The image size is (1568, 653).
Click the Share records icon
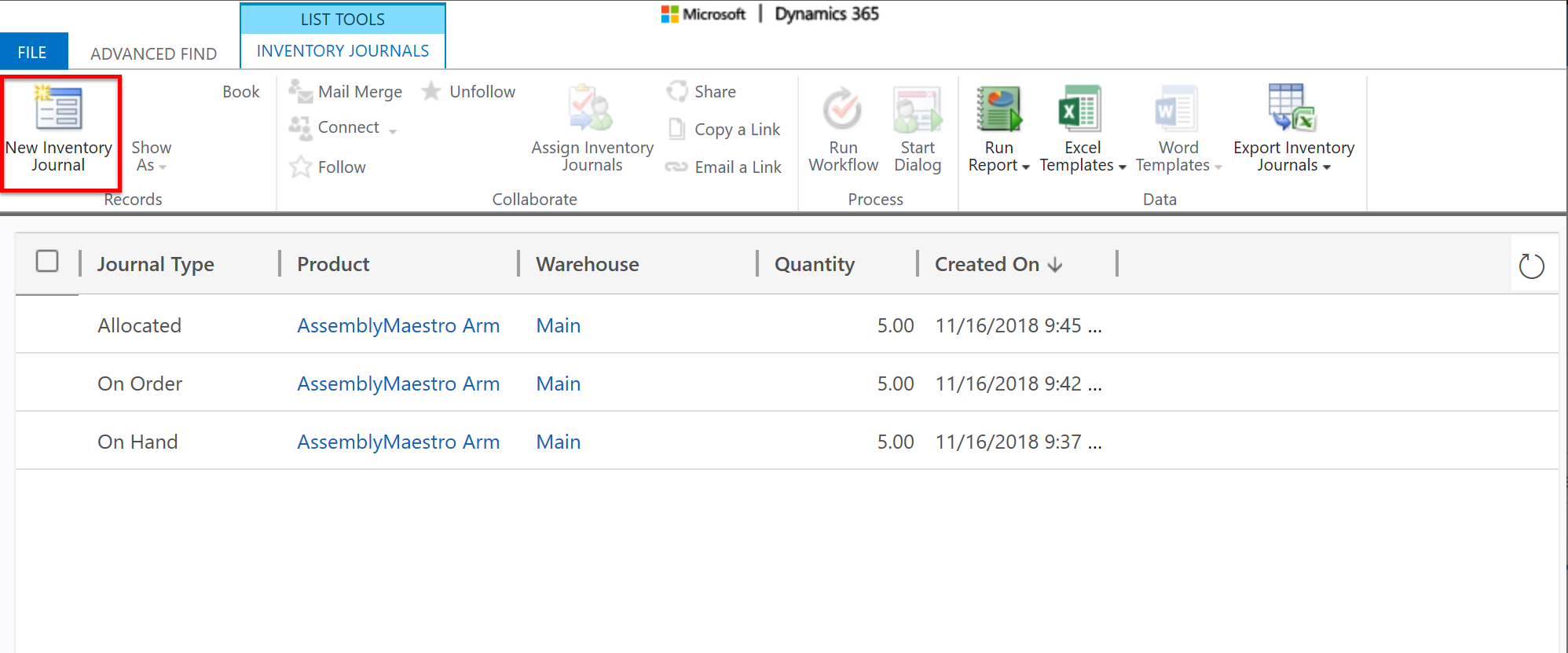click(677, 91)
